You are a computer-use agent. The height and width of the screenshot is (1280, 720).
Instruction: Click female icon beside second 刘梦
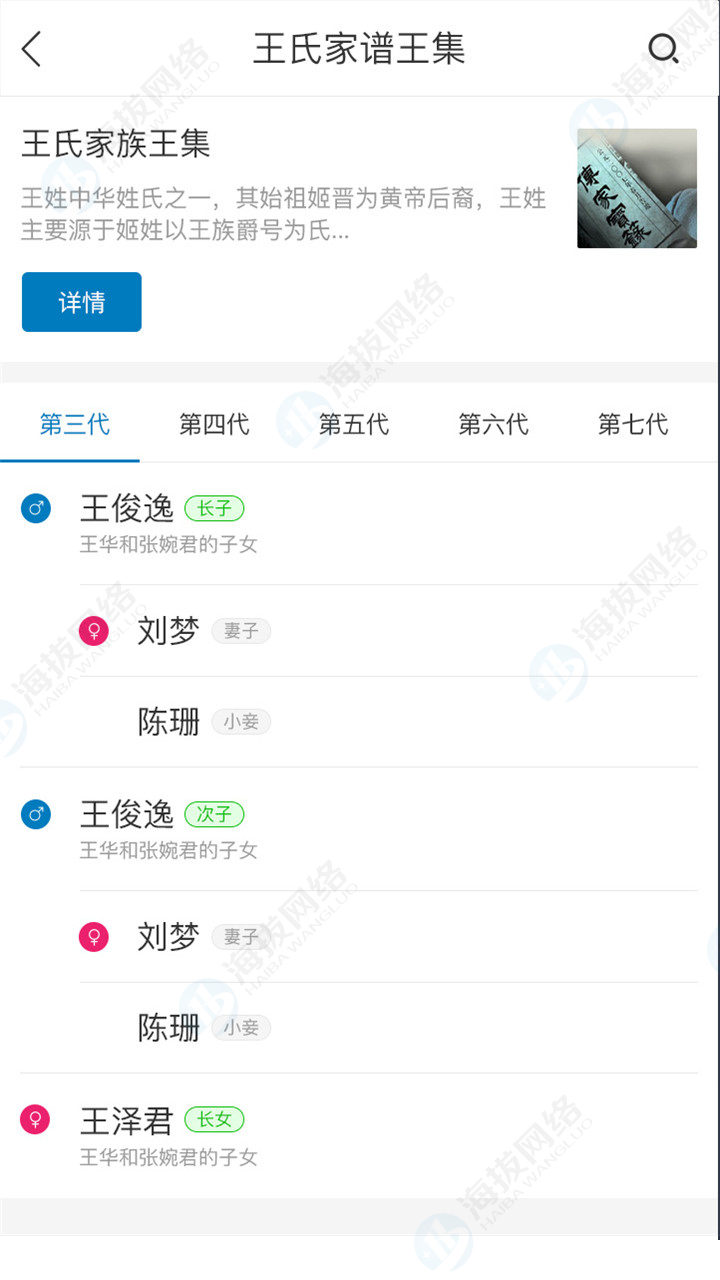[94, 937]
